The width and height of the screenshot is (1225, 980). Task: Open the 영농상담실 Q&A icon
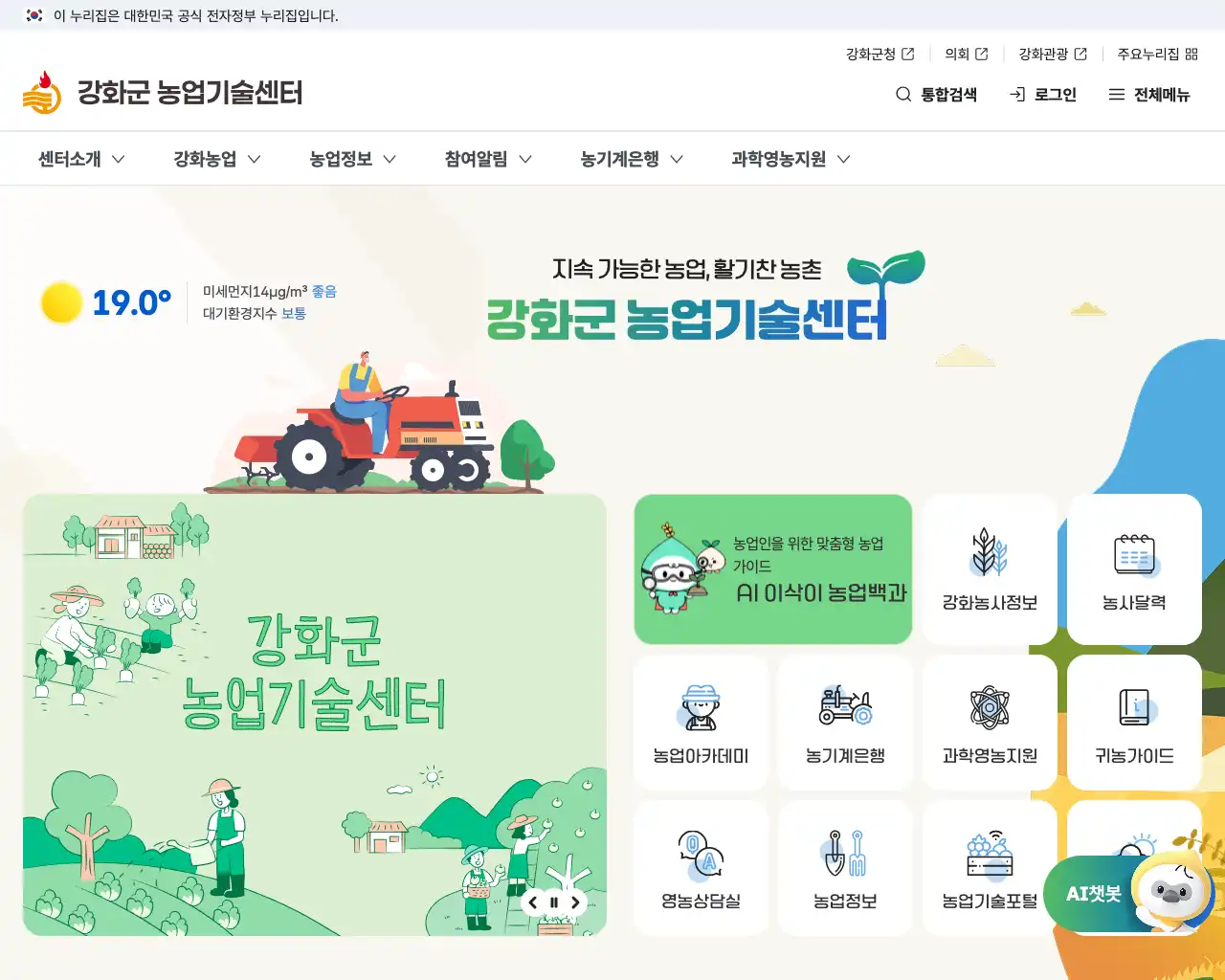tap(702, 855)
